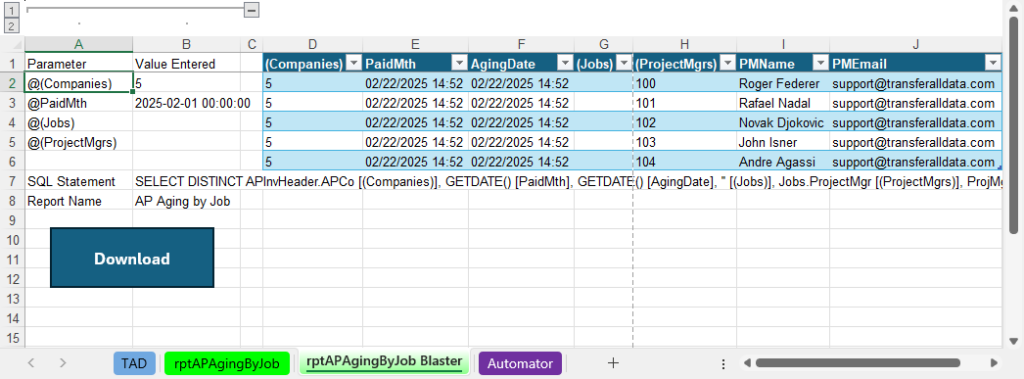
Task: Select the John Isner cell
Action: (x=783, y=142)
